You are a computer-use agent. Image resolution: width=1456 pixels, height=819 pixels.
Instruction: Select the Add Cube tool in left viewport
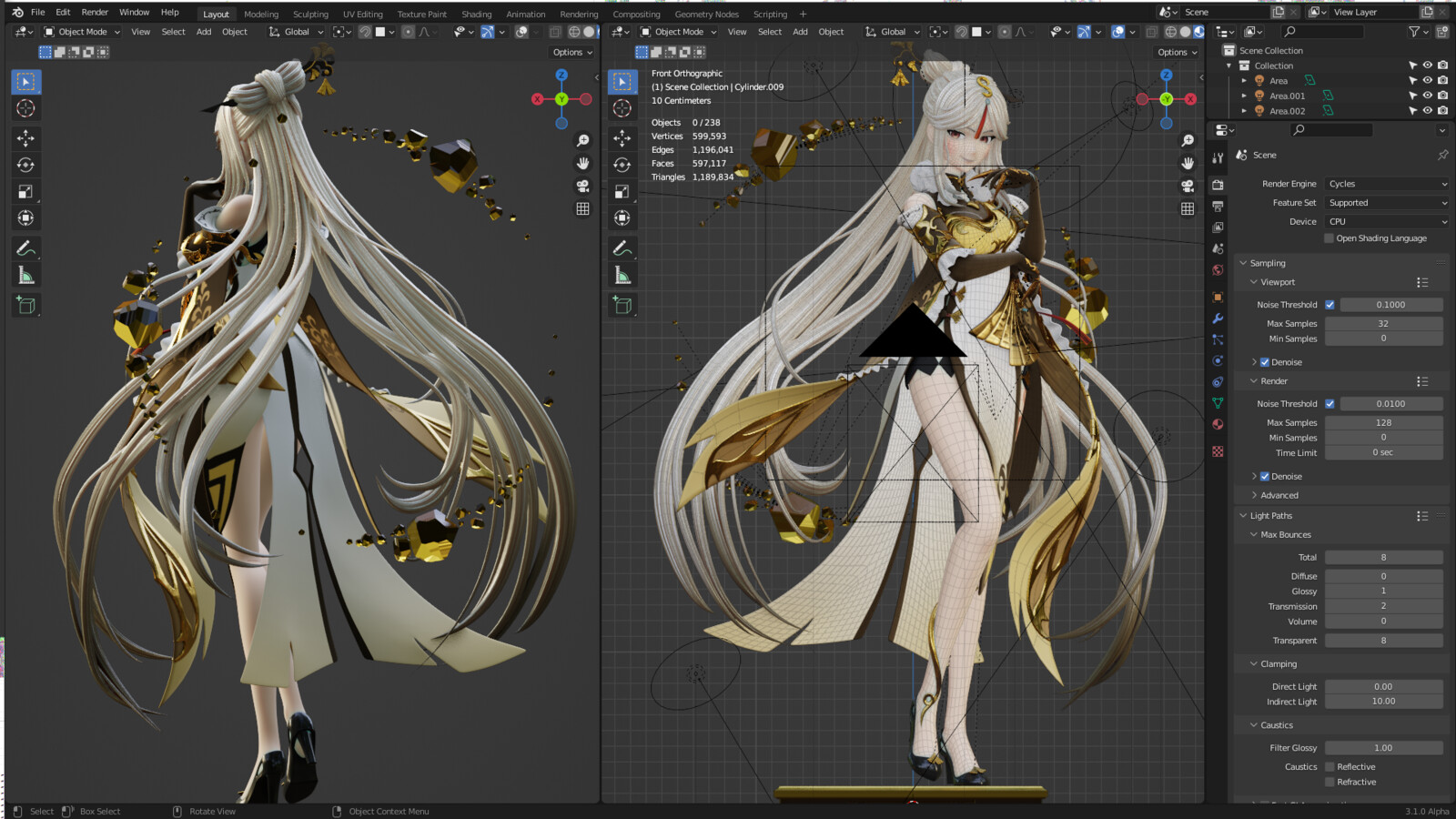[x=25, y=305]
